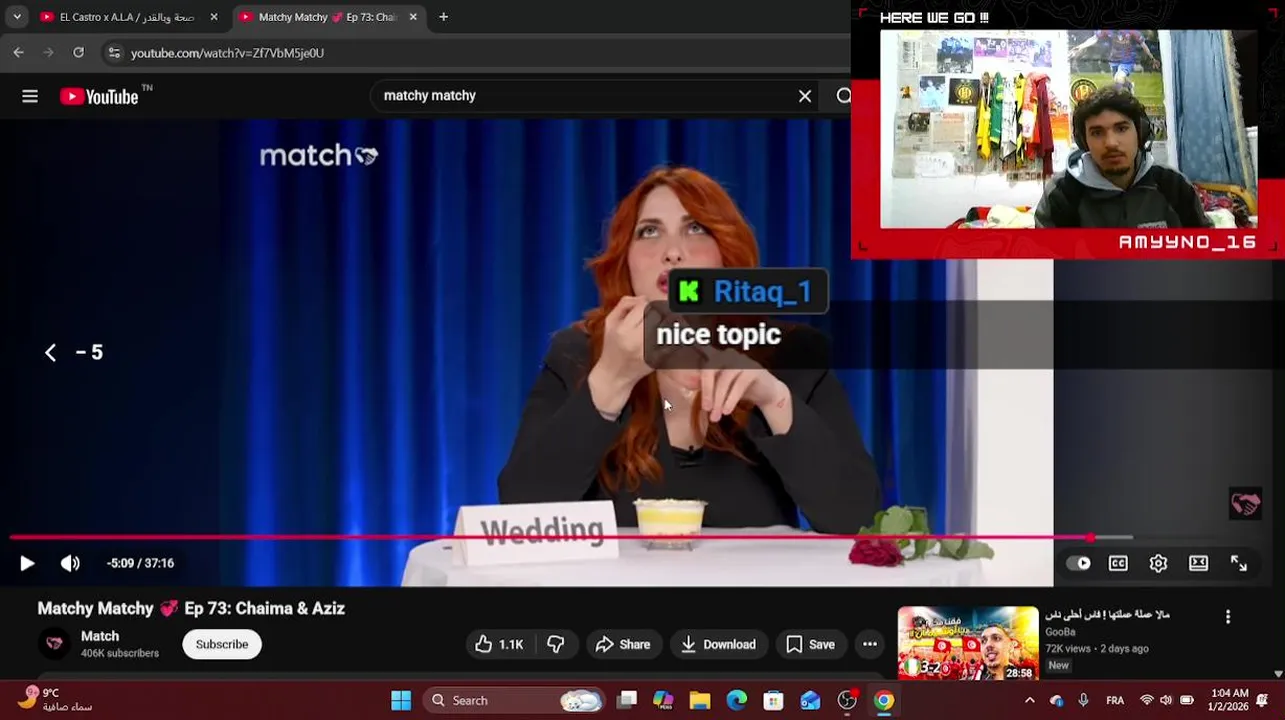This screenshot has width=1285, height=720.
Task: Click the red progress bar scrubber handle
Action: (1090, 538)
